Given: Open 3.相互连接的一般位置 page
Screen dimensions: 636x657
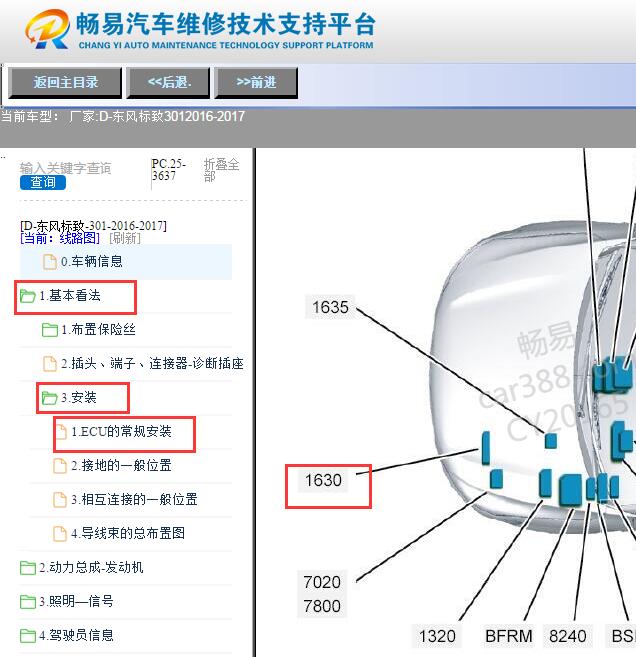Looking at the screenshot, I should (134, 499).
